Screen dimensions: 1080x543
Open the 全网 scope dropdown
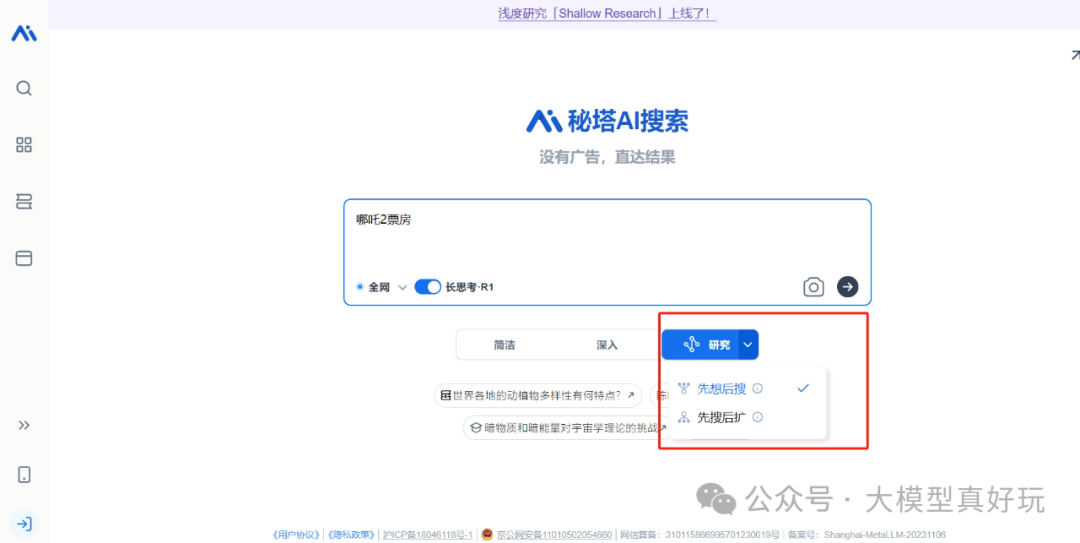382,287
